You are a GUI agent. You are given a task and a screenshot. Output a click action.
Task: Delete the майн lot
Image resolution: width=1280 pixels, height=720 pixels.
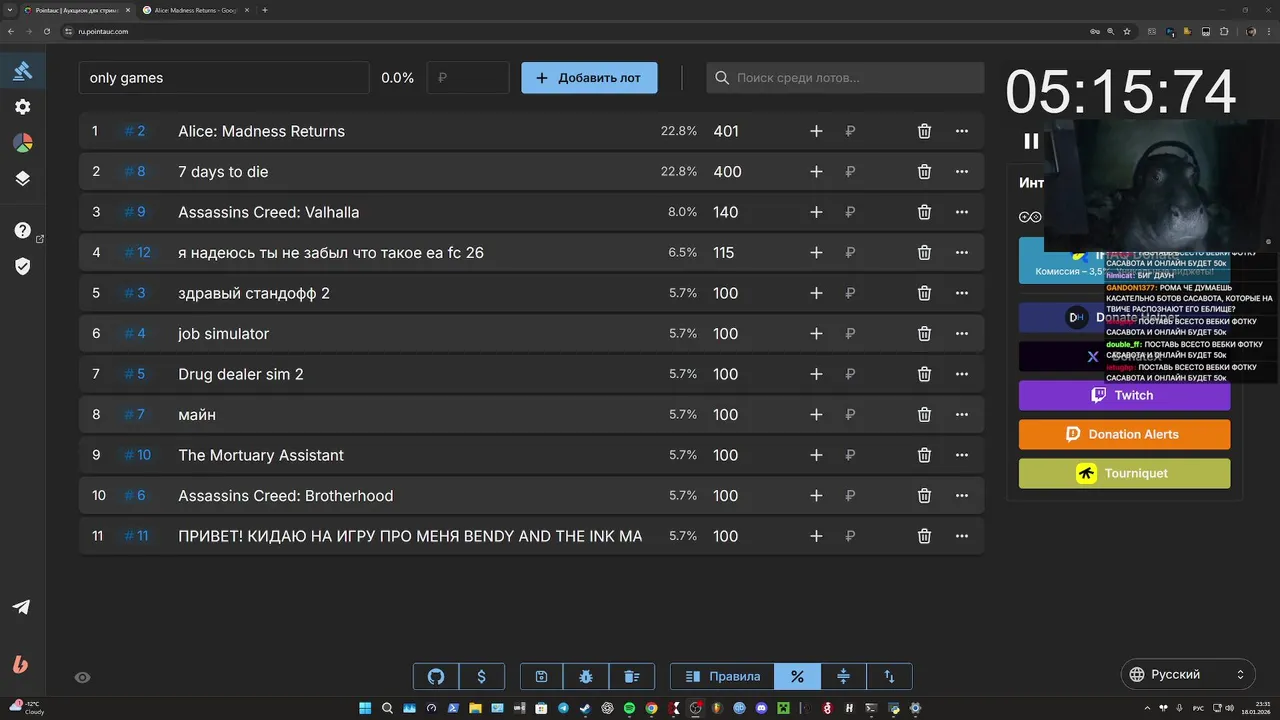[x=924, y=415]
